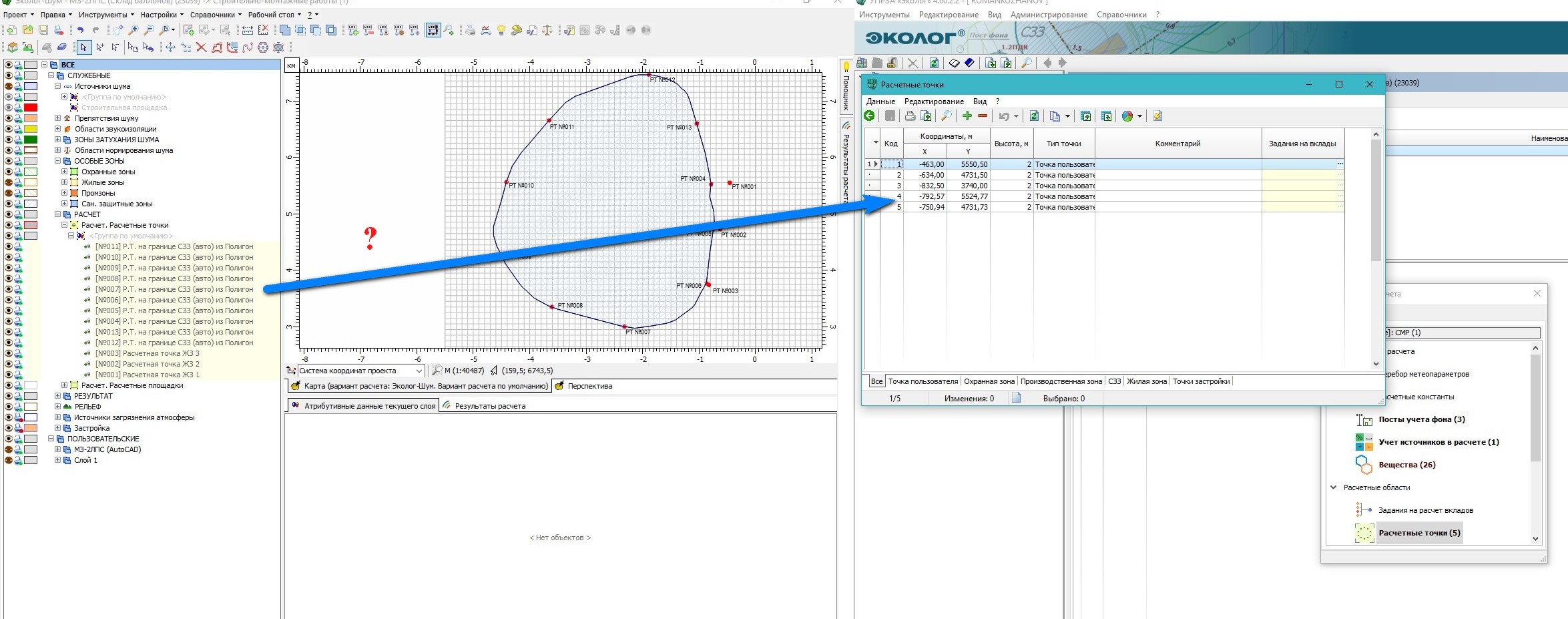Click green back arrow in Расчетные точки
1568x619 pixels.
pyautogui.click(x=870, y=116)
